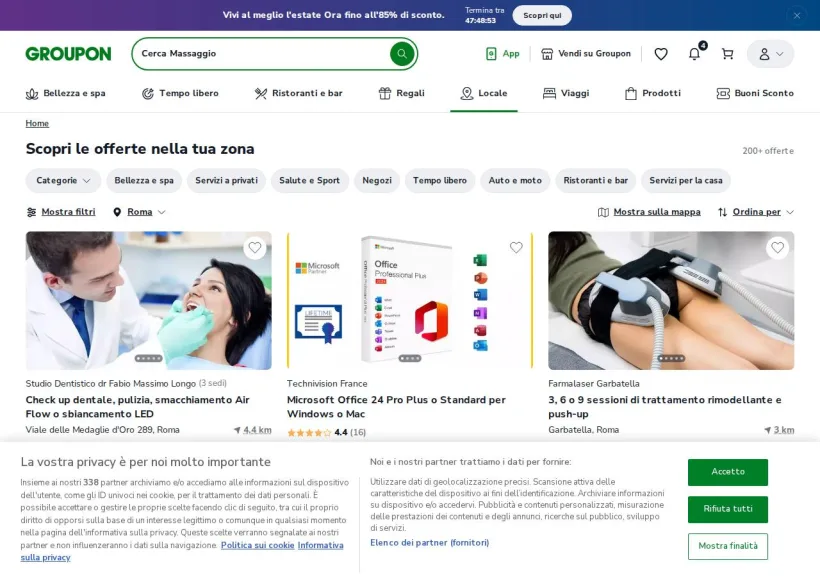Image resolution: width=820 pixels, height=577 pixels.
Task: Open Check up dentale deal title
Action: click(138, 406)
